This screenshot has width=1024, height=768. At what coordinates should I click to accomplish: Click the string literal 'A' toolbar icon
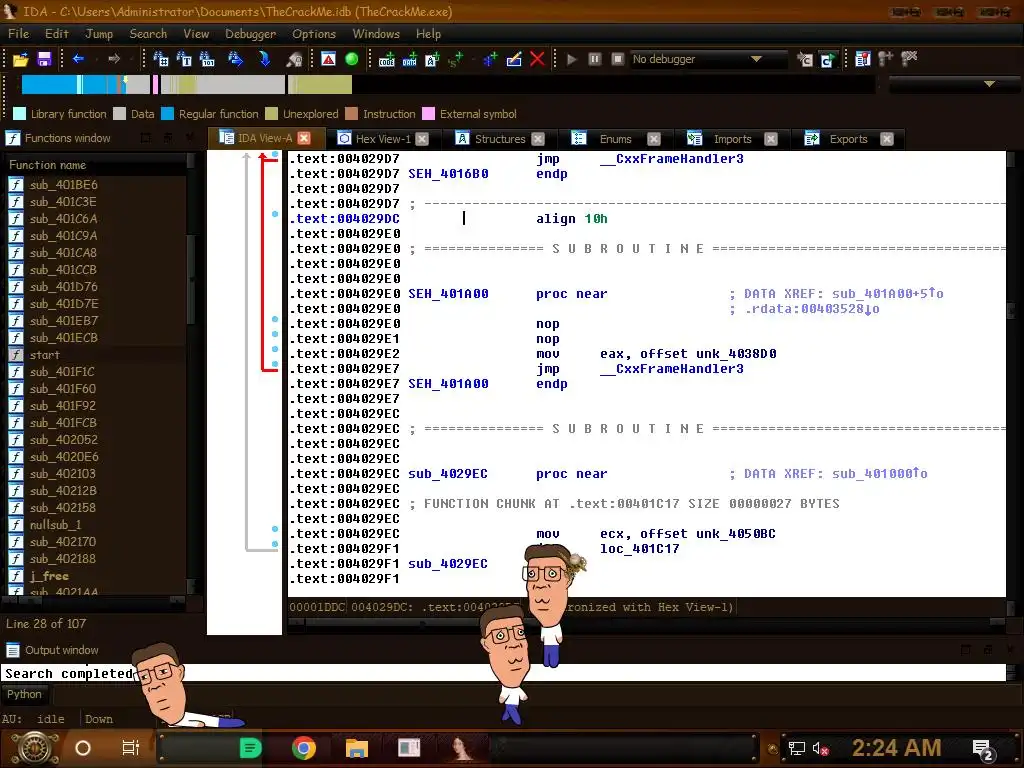coord(432,59)
